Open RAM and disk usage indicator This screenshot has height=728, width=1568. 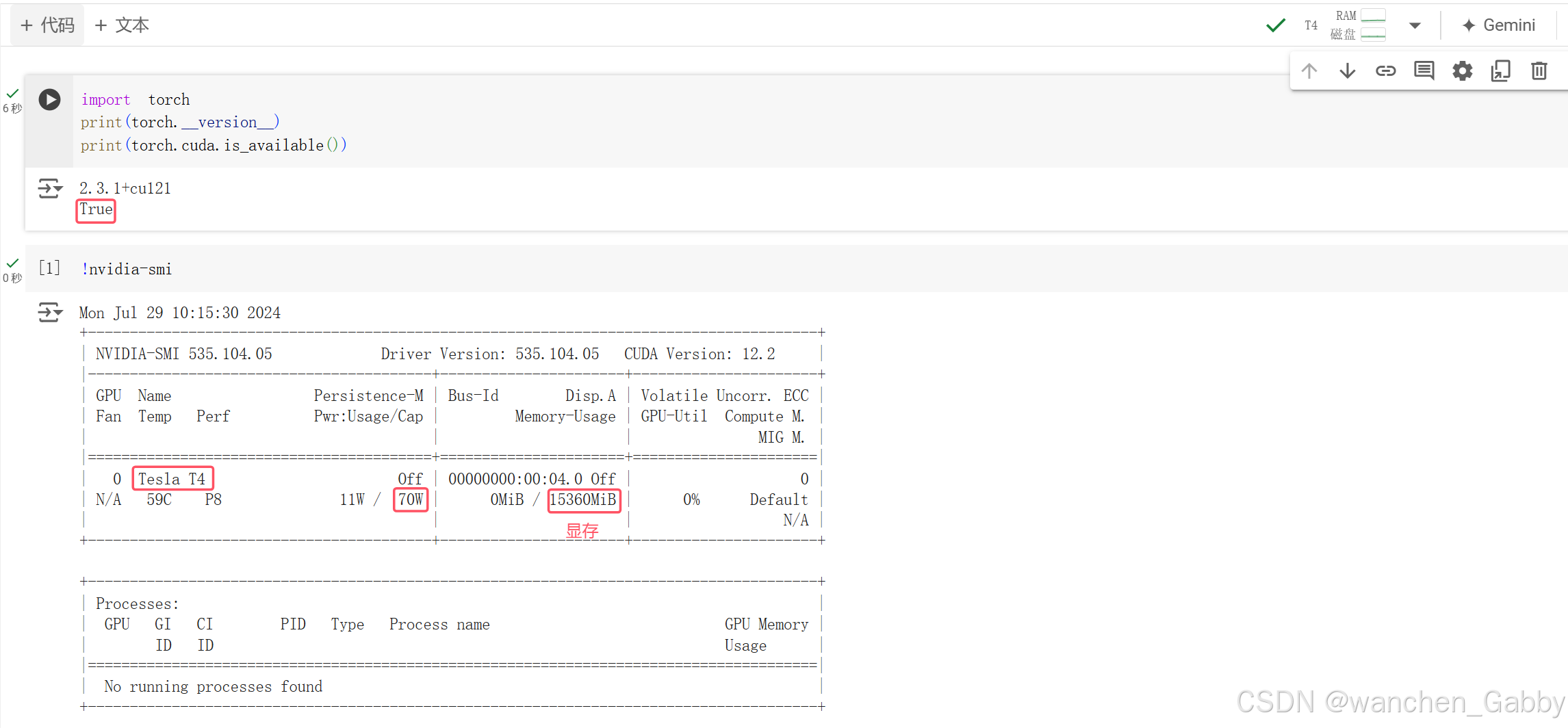point(1359,25)
